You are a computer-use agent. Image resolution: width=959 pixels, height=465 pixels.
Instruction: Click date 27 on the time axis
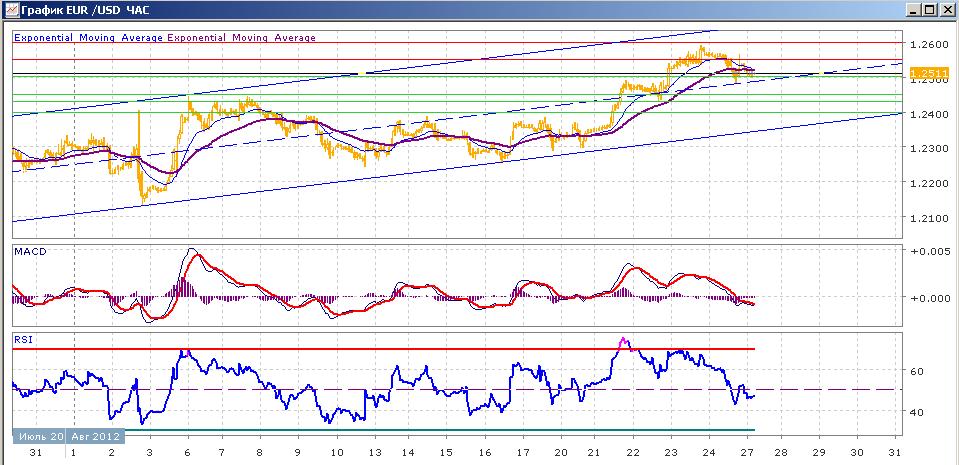[x=746, y=453]
